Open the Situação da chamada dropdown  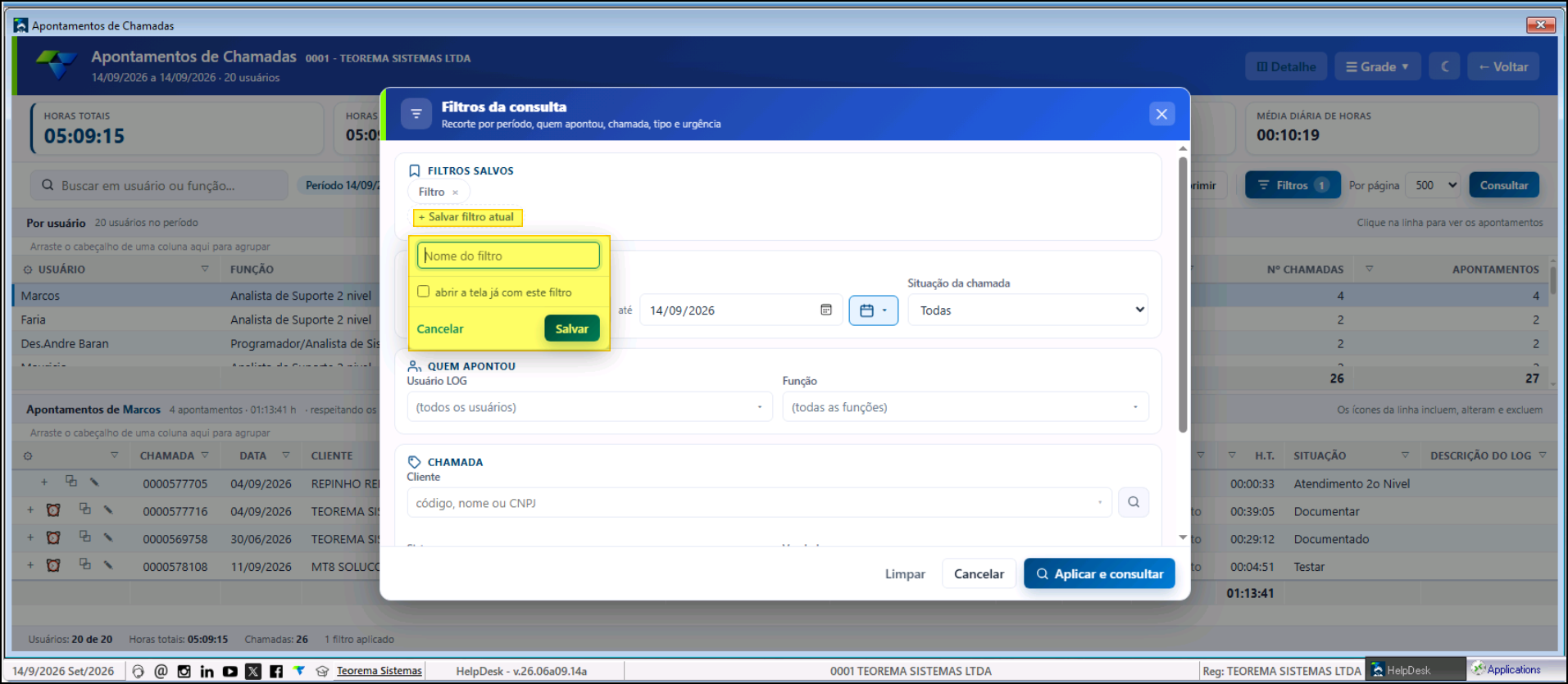coord(1028,310)
